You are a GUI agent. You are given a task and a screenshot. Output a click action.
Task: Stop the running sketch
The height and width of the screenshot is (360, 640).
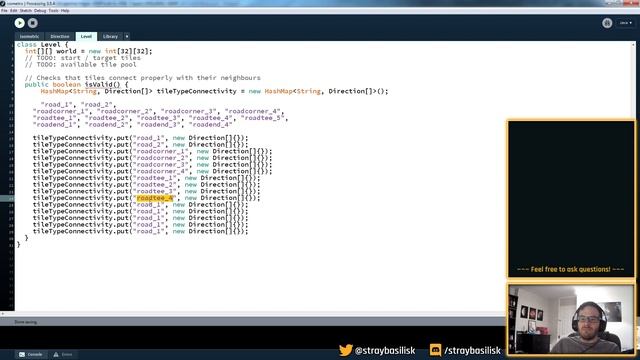click(x=33, y=23)
